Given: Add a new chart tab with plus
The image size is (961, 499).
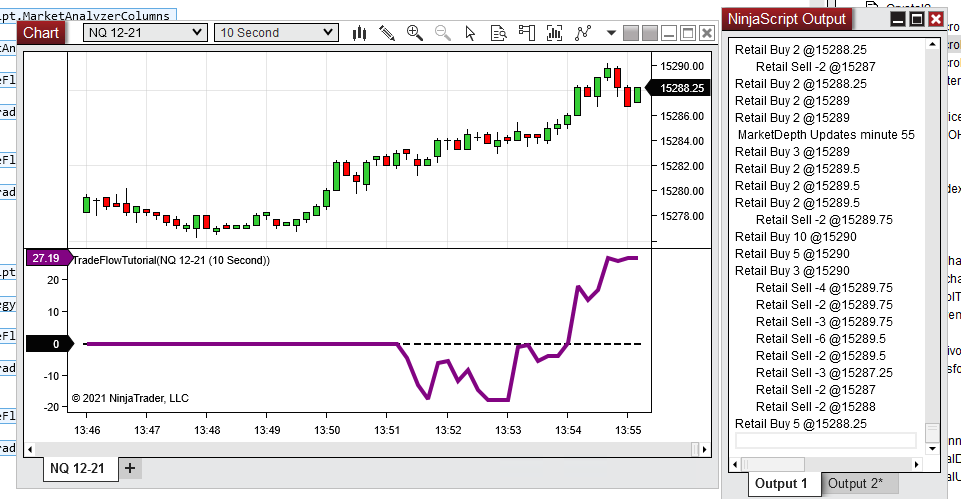Looking at the screenshot, I should point(130,468).
